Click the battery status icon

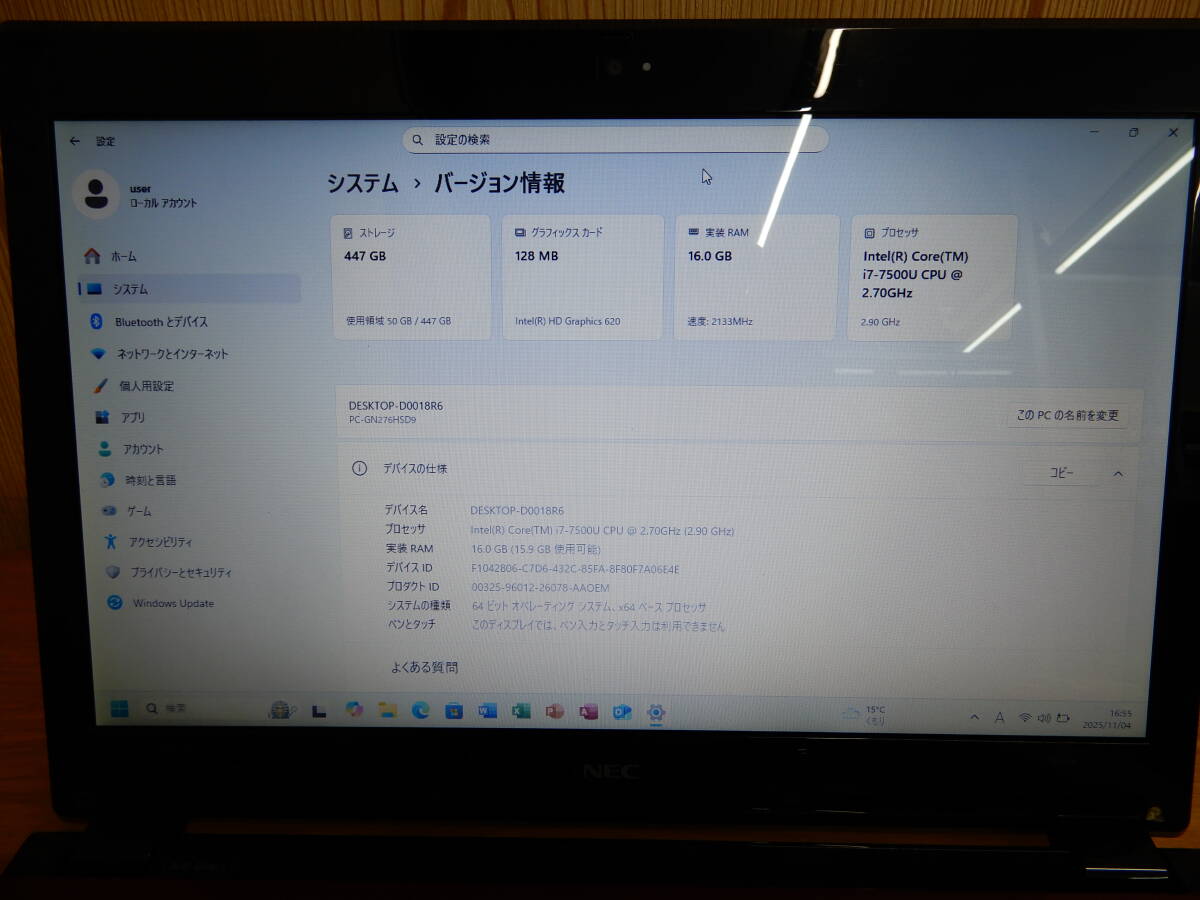1062,718
